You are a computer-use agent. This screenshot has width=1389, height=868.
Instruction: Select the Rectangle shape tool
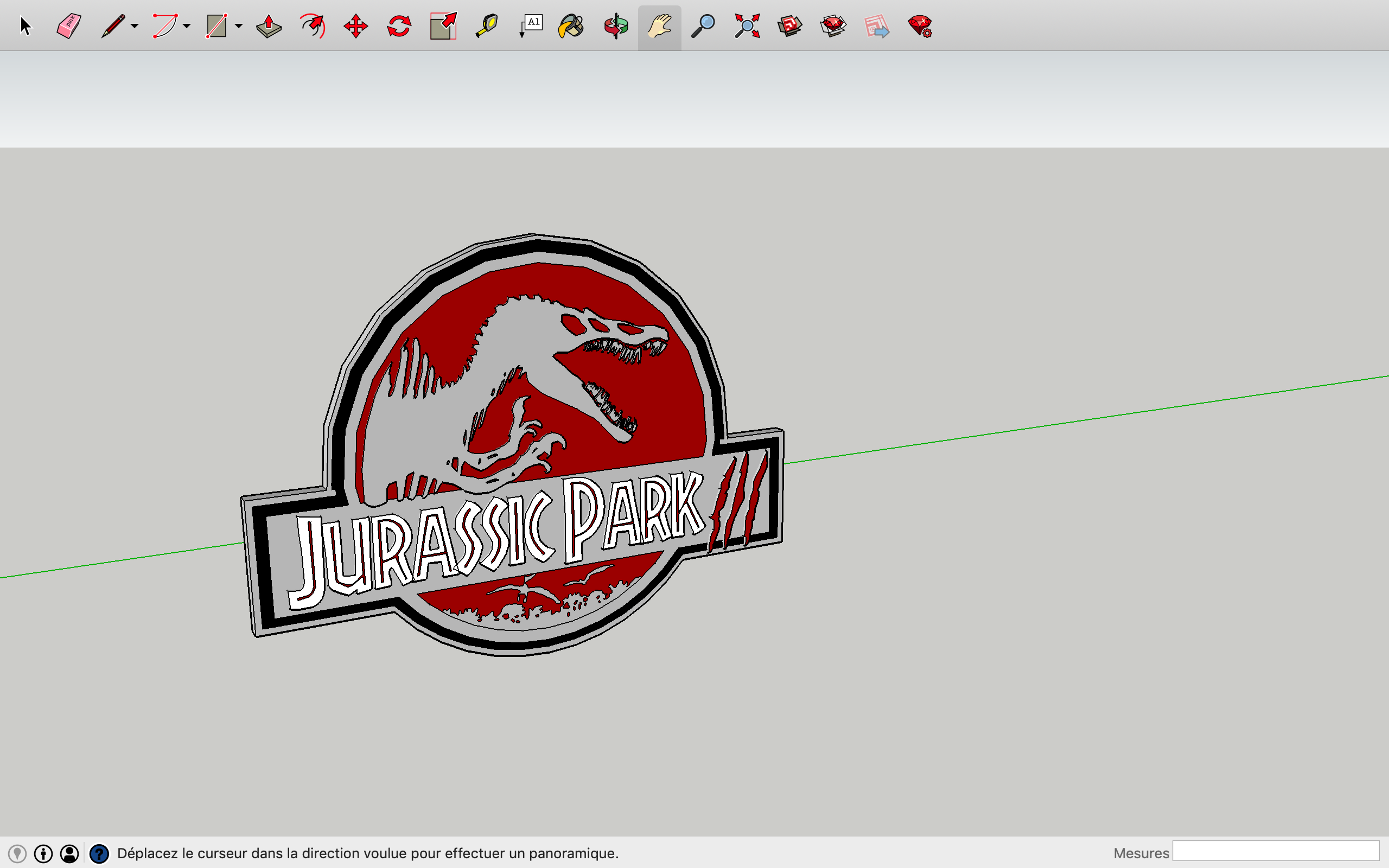217,27
